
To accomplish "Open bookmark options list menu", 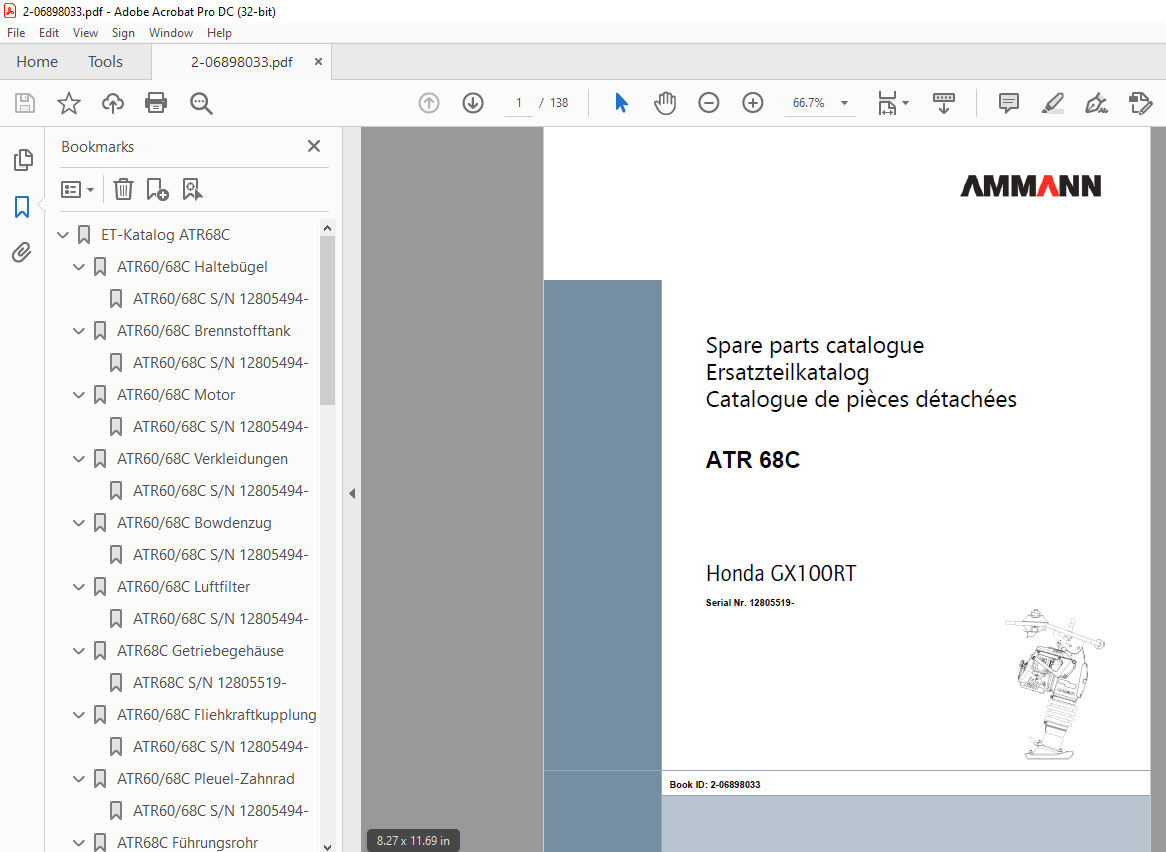I will tap(77, 190).
